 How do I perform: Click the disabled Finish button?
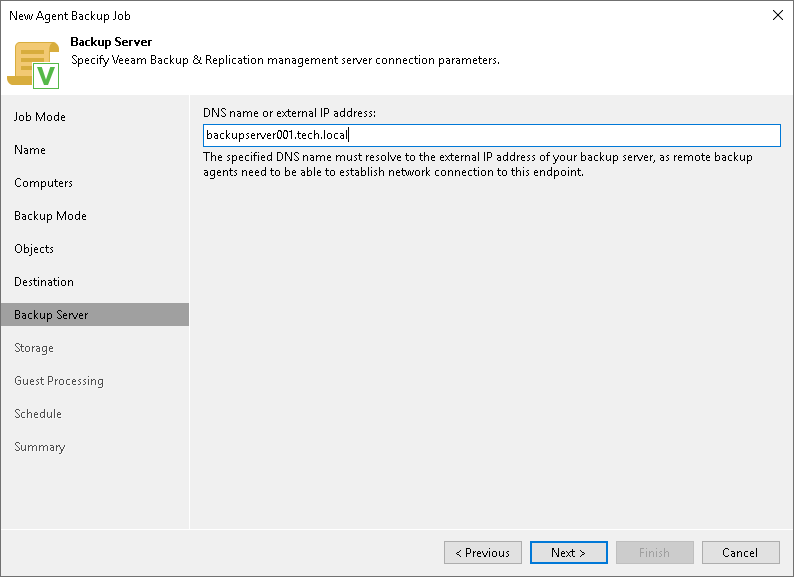point(654,553)
